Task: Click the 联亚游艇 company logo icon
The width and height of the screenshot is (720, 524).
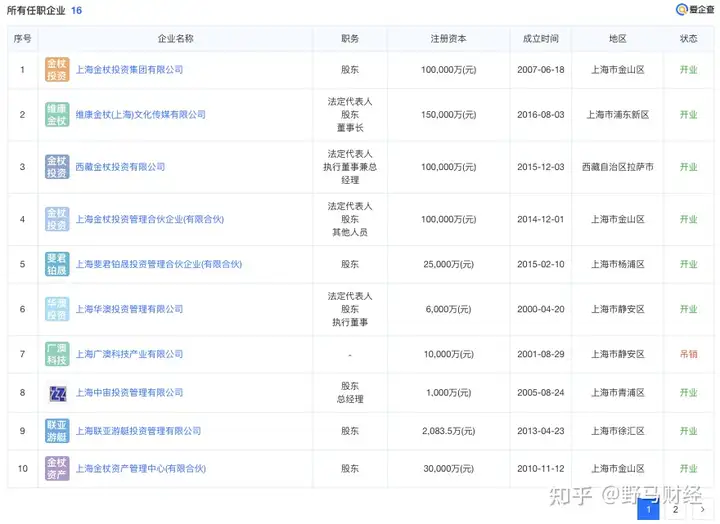Action: pos(57,431)
